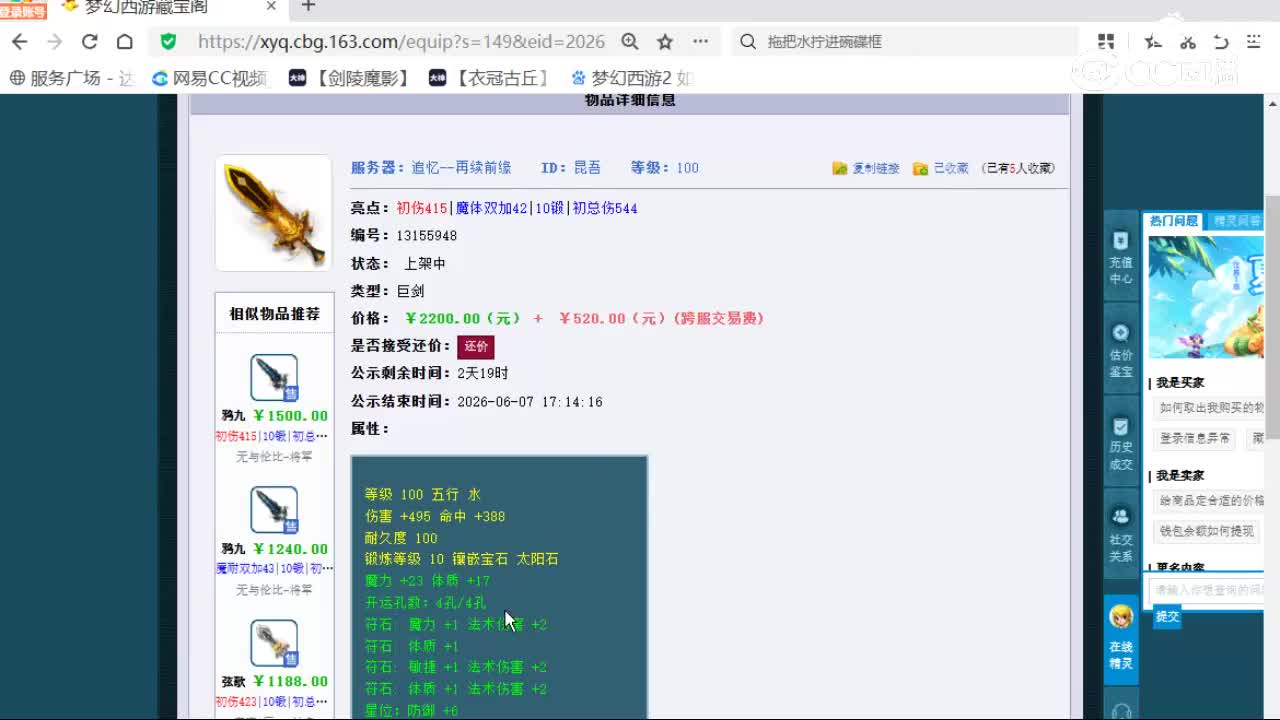Open the browser apps grid icon
1280x720 pixels.
click(1106, 42)
